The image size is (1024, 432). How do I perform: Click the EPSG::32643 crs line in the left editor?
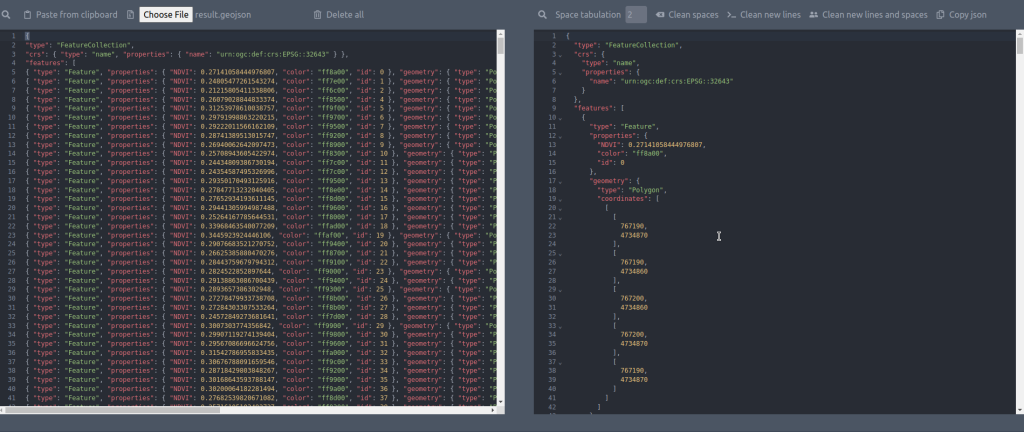click(x=186, y=55)
